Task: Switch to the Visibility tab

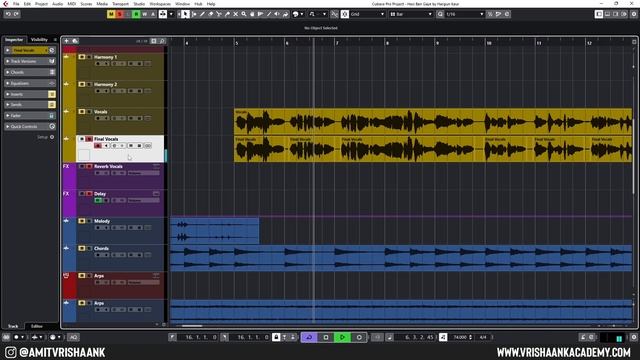Action: click(x=40, y=40)
